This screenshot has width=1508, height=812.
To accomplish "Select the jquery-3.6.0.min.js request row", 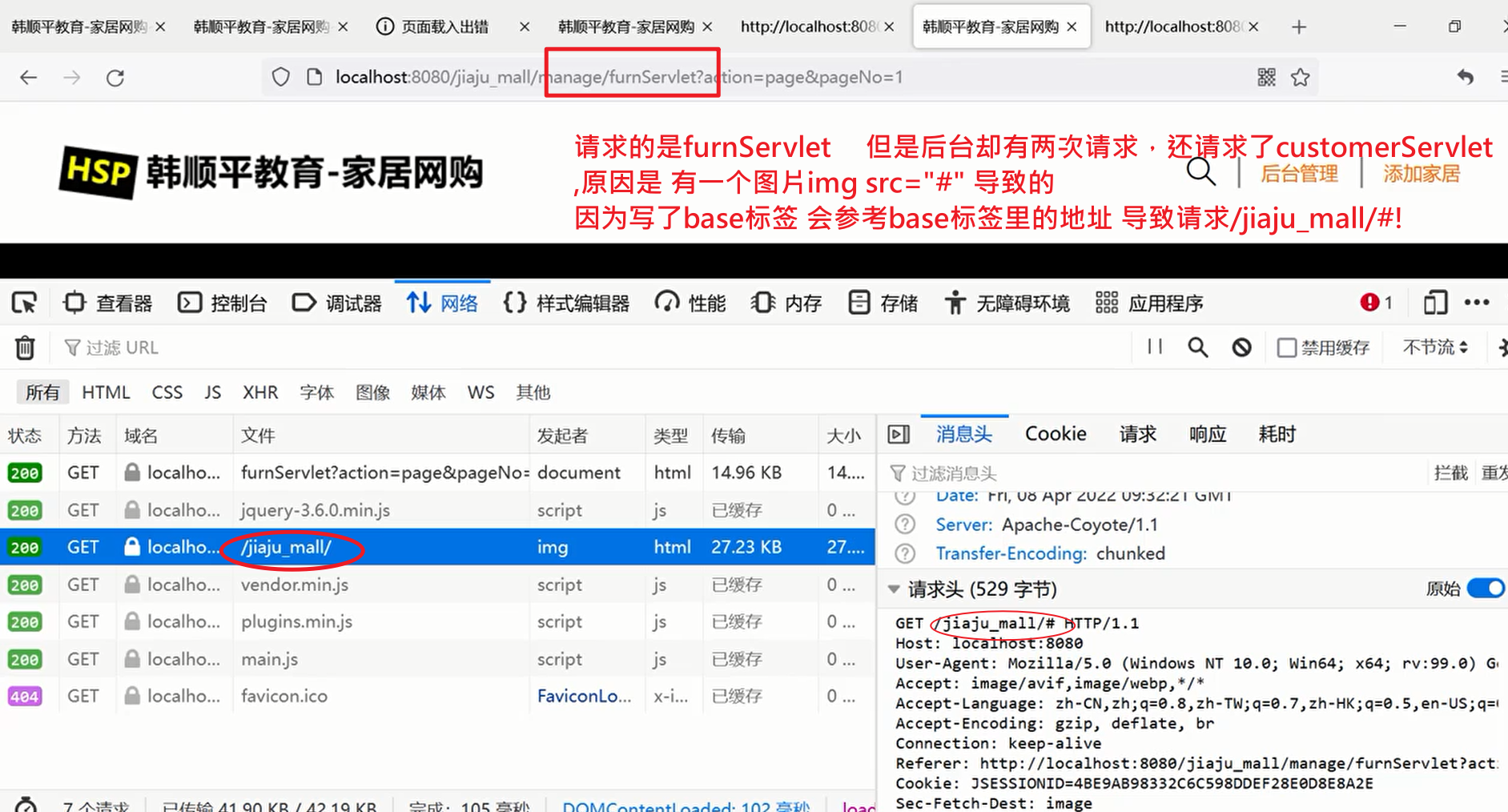I will [x=437, y=510].
